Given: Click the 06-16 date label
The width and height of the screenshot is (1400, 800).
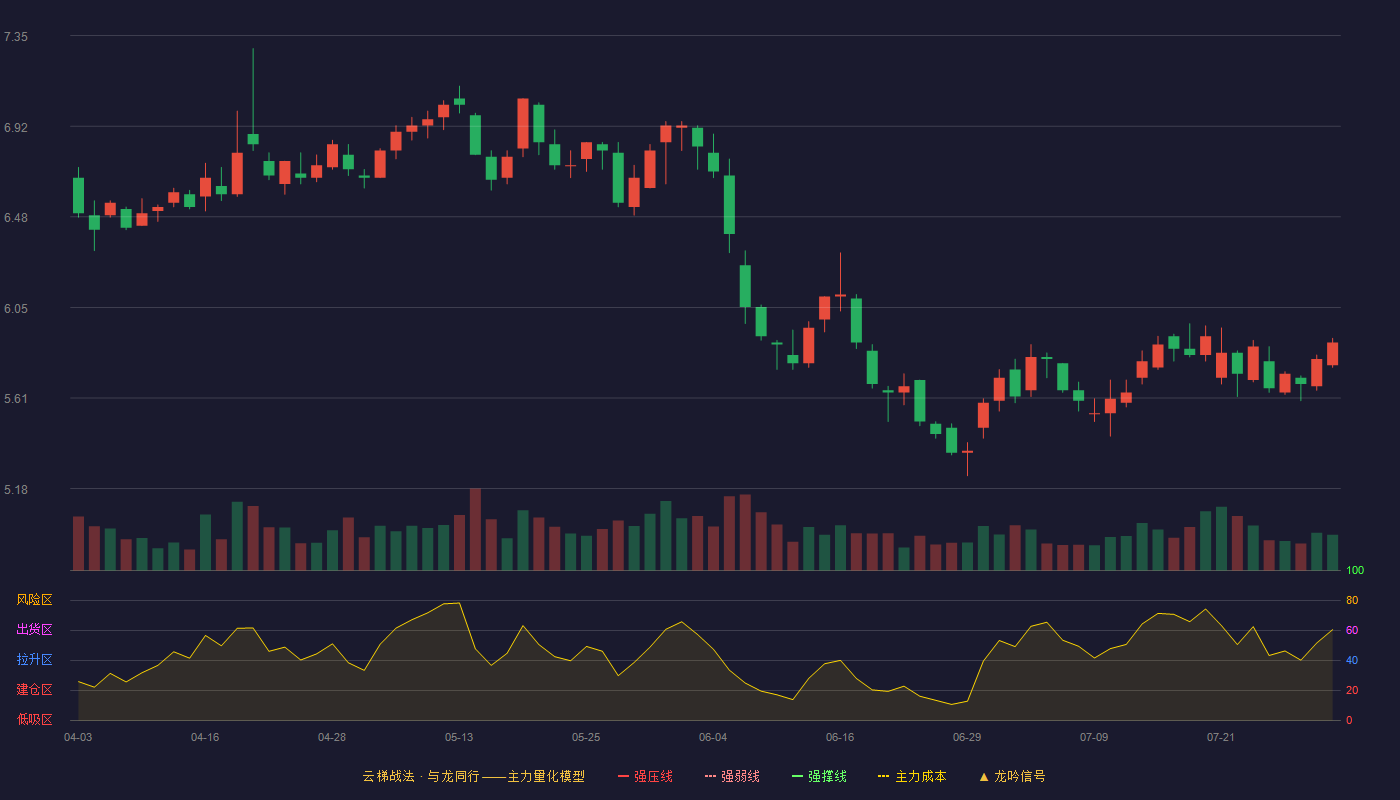Looking at the screenshot, I should (840, 737).
